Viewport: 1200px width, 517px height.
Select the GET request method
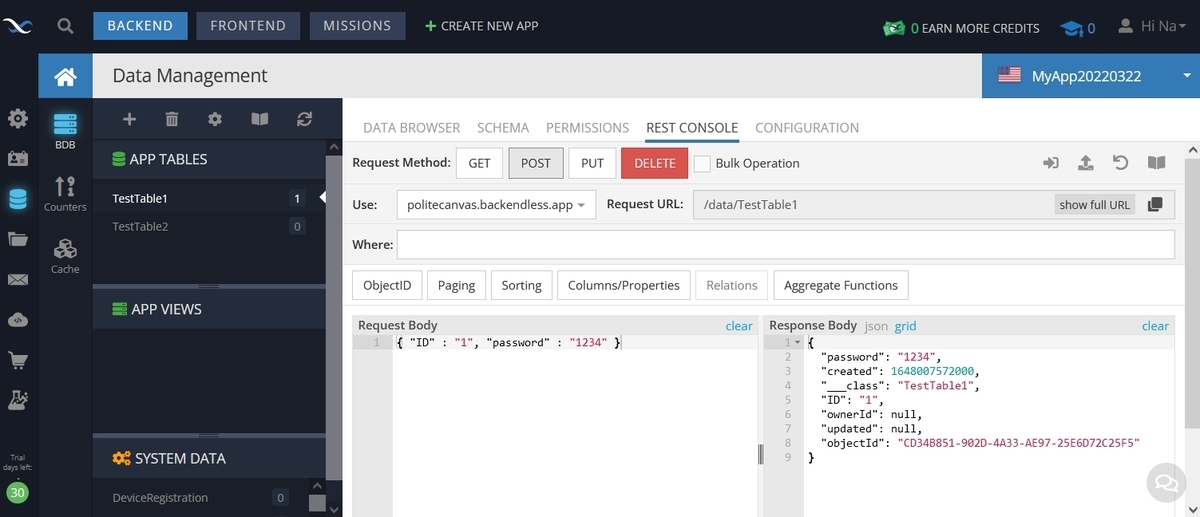pyautogui.click(x=479, y=163)
